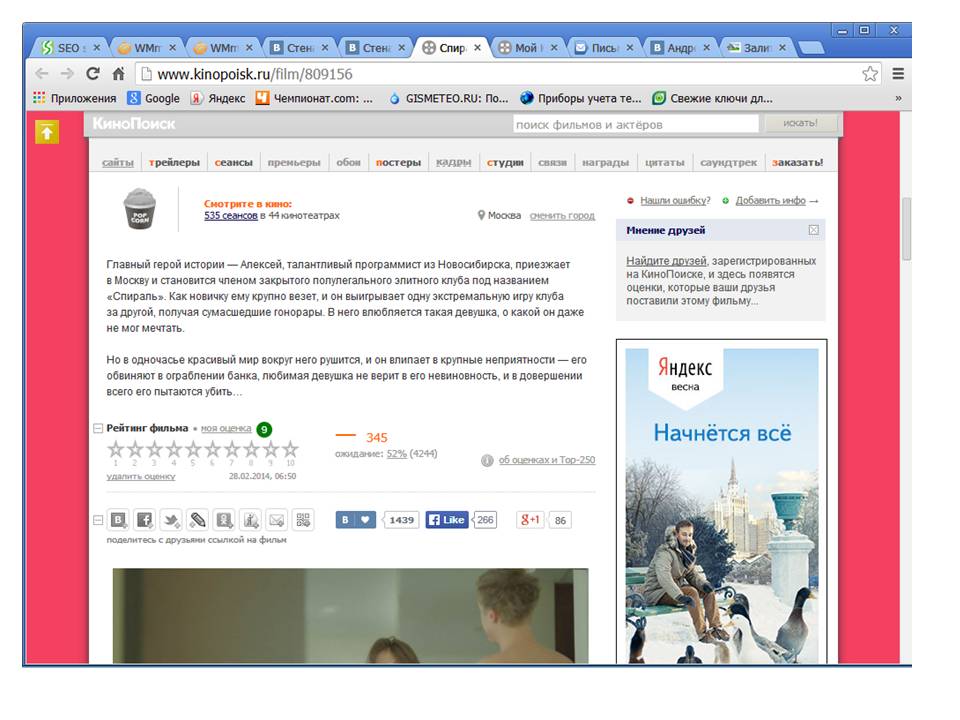Image resolution: width=960 pixels, height=720 pixels.
Task: Rate the film 3 stars
Action: click(154, 450)
